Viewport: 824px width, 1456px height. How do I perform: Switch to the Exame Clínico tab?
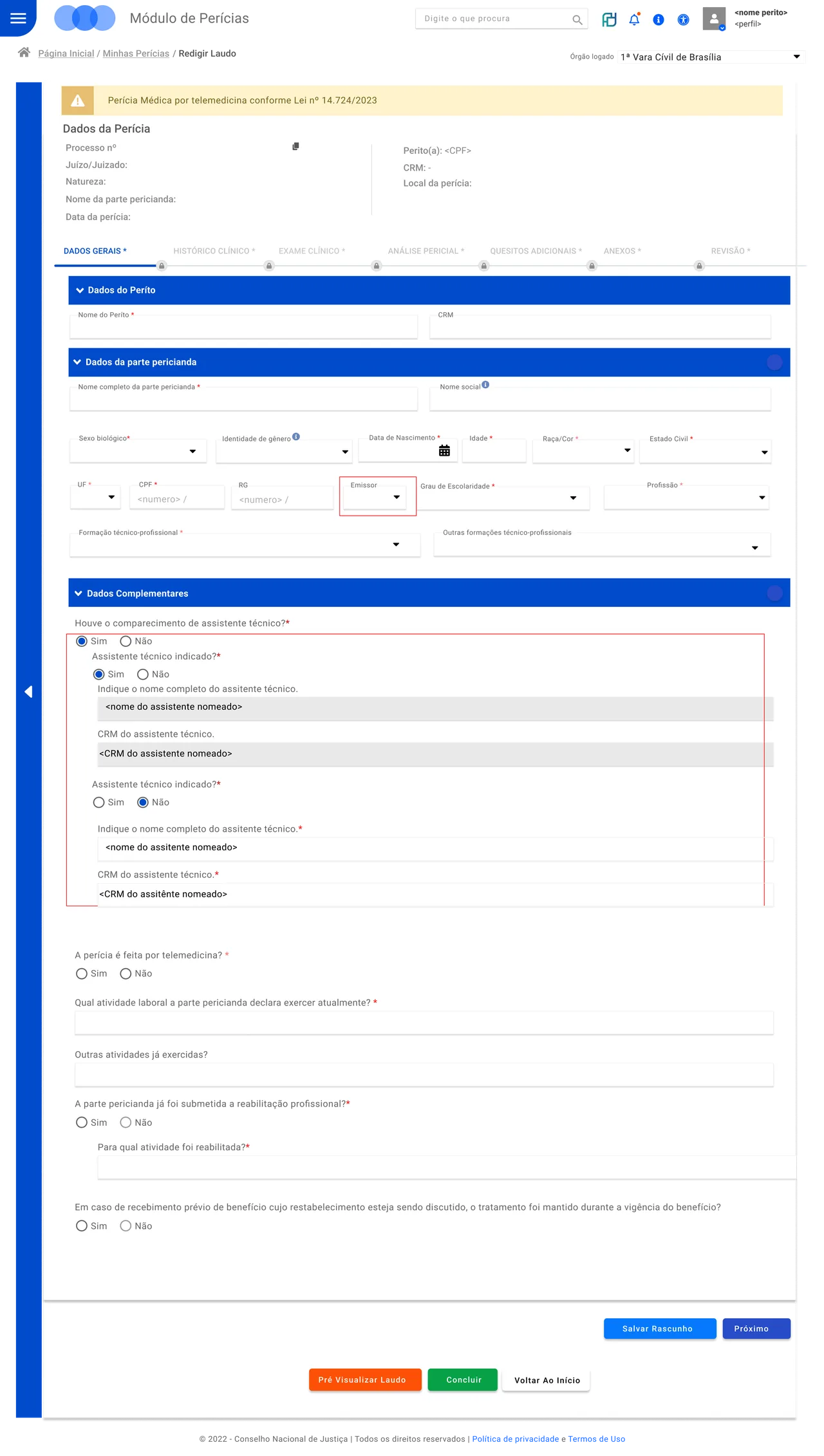tap(312, 251)
